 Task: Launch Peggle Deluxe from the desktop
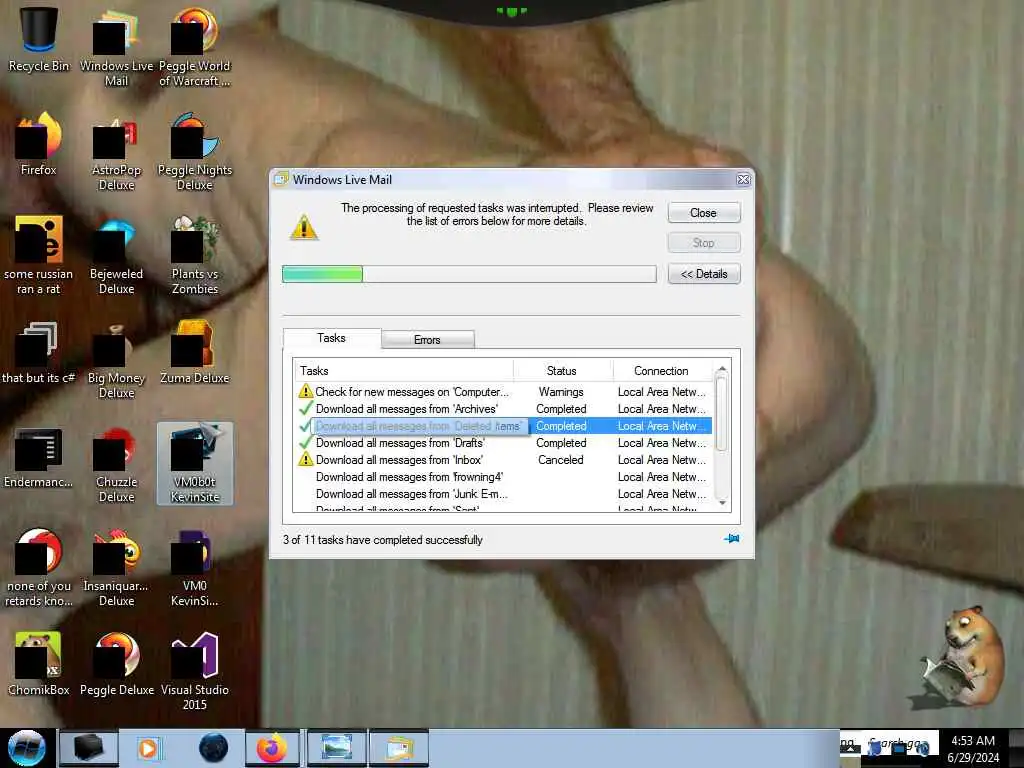click(116, 663)
